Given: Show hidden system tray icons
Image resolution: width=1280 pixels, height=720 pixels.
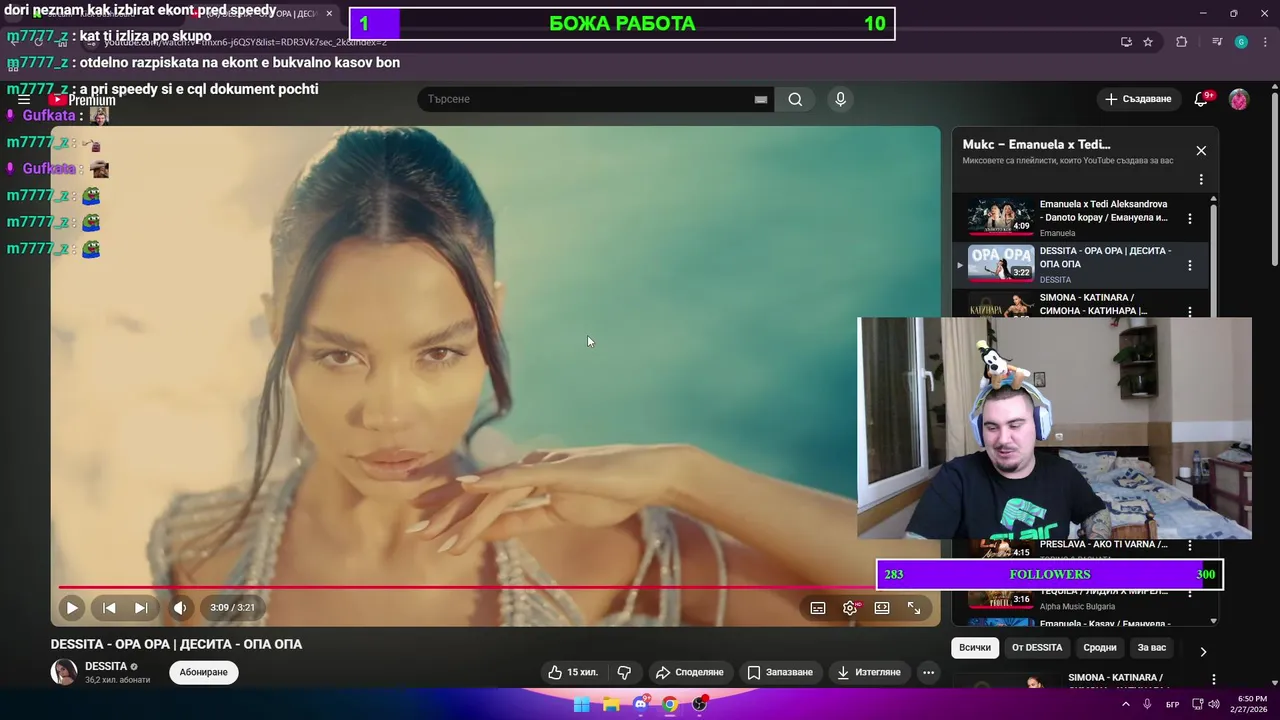Looking at the screenshot, I should click(1125, 704).
